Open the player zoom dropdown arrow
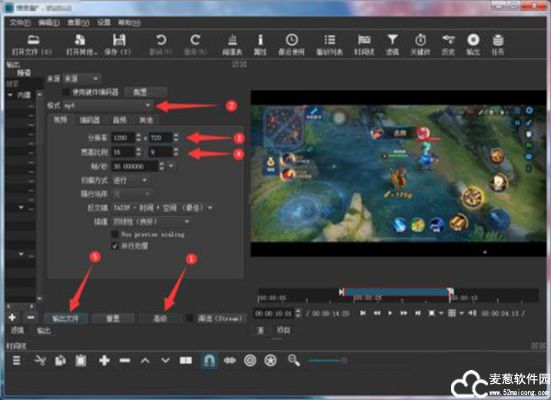Image resolution: width=551 pixels, height=400 pixels. (x=441, y=313)
